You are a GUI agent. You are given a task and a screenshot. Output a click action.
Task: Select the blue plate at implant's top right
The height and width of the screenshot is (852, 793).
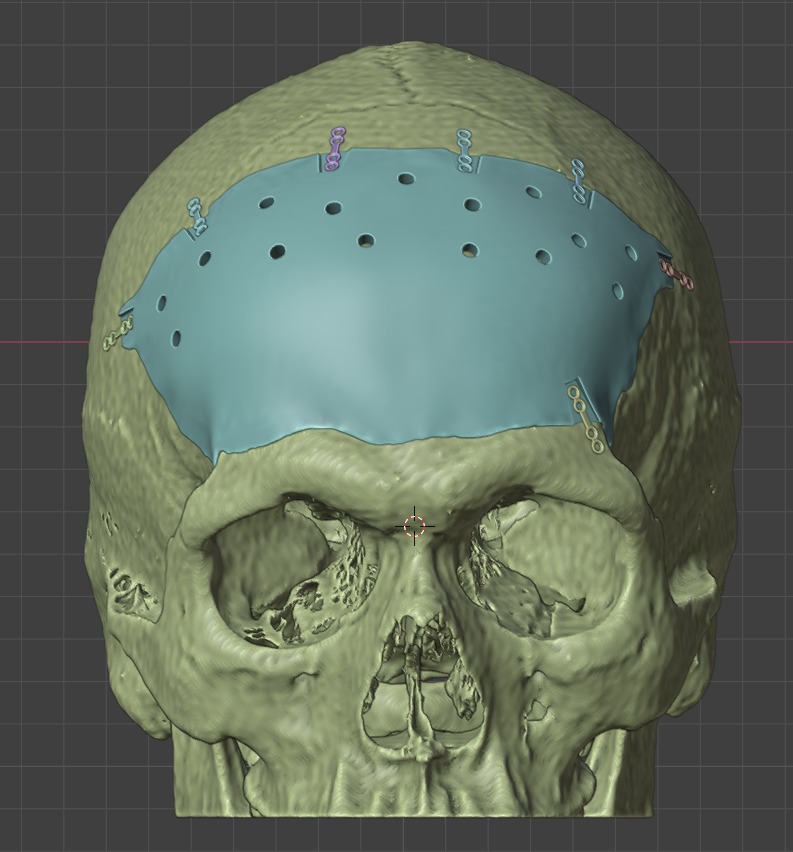(x=579, y=180)
